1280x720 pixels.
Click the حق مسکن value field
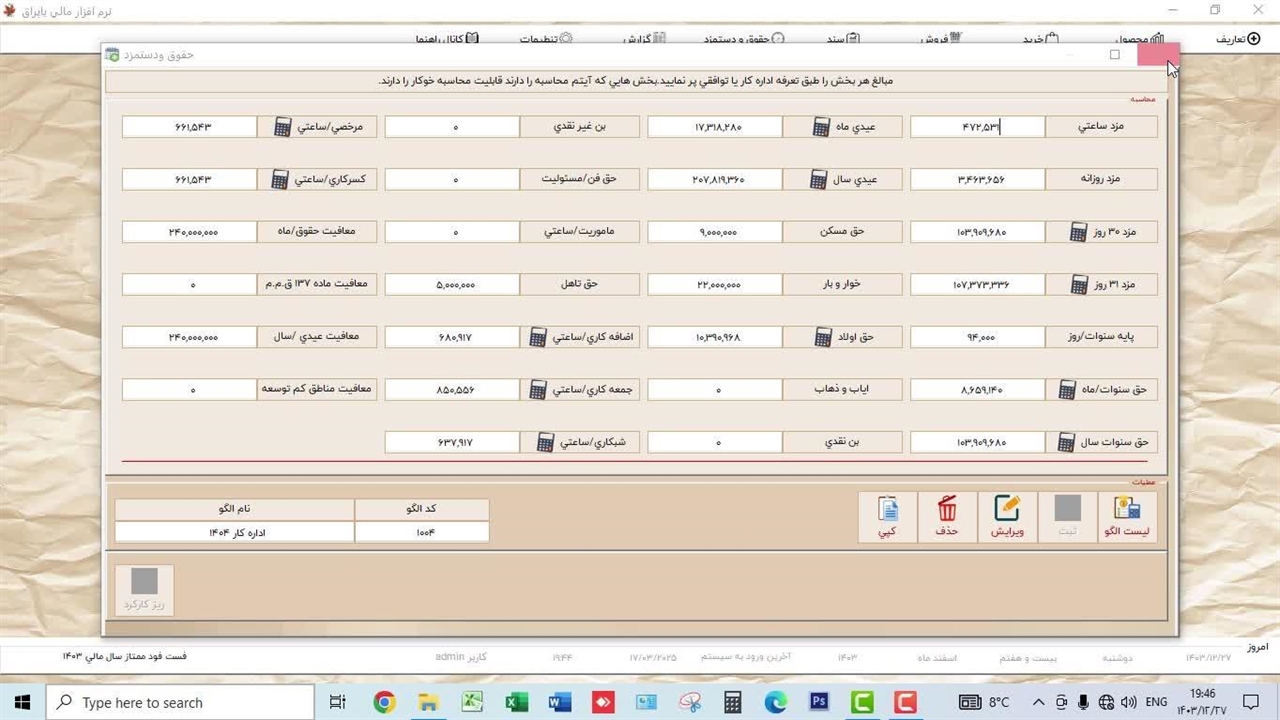pos(714,232)
